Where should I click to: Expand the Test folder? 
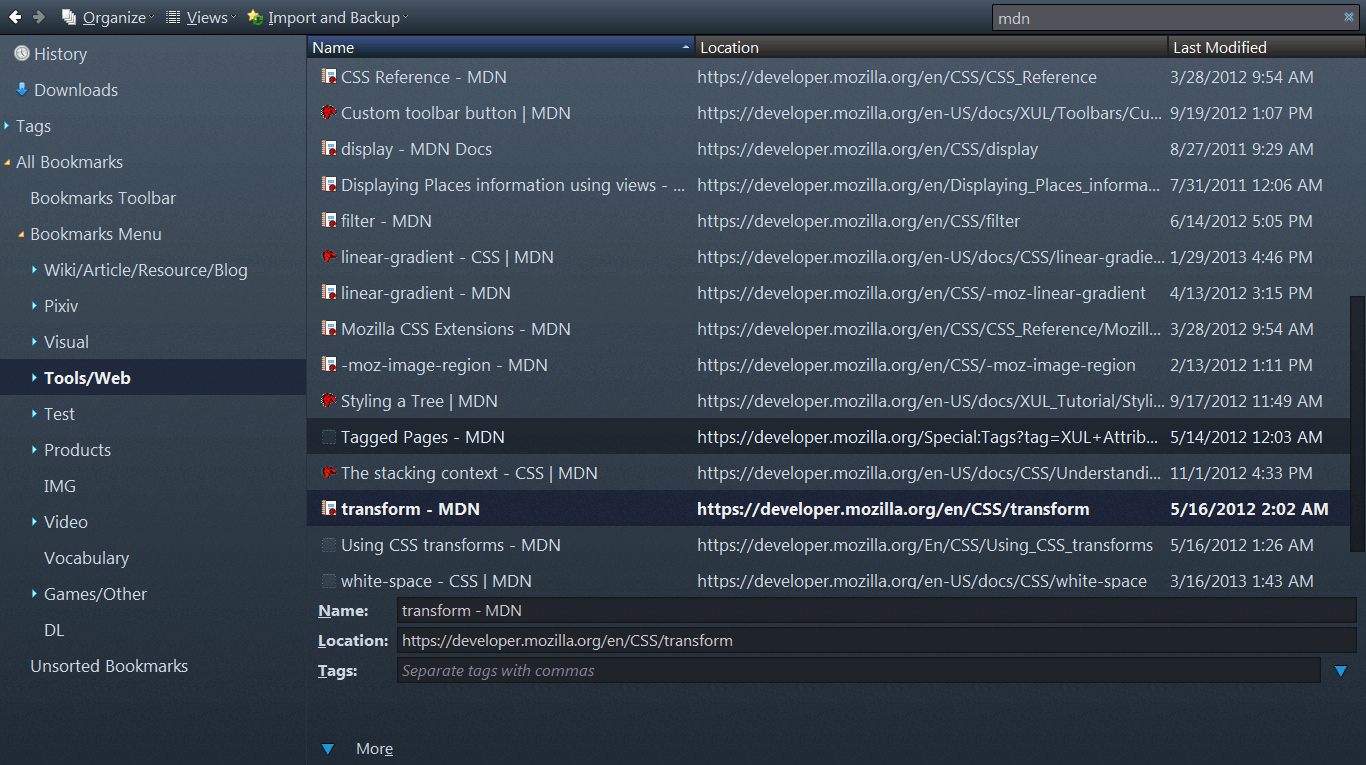pos(35,414)
